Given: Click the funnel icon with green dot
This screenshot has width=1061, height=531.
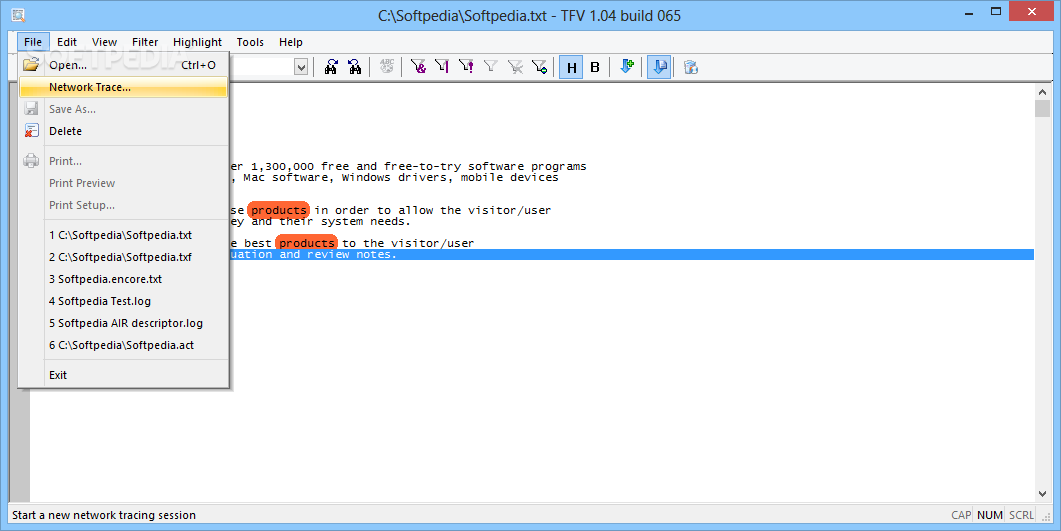Looking at the screenshot, I should [x=539, y=66].
